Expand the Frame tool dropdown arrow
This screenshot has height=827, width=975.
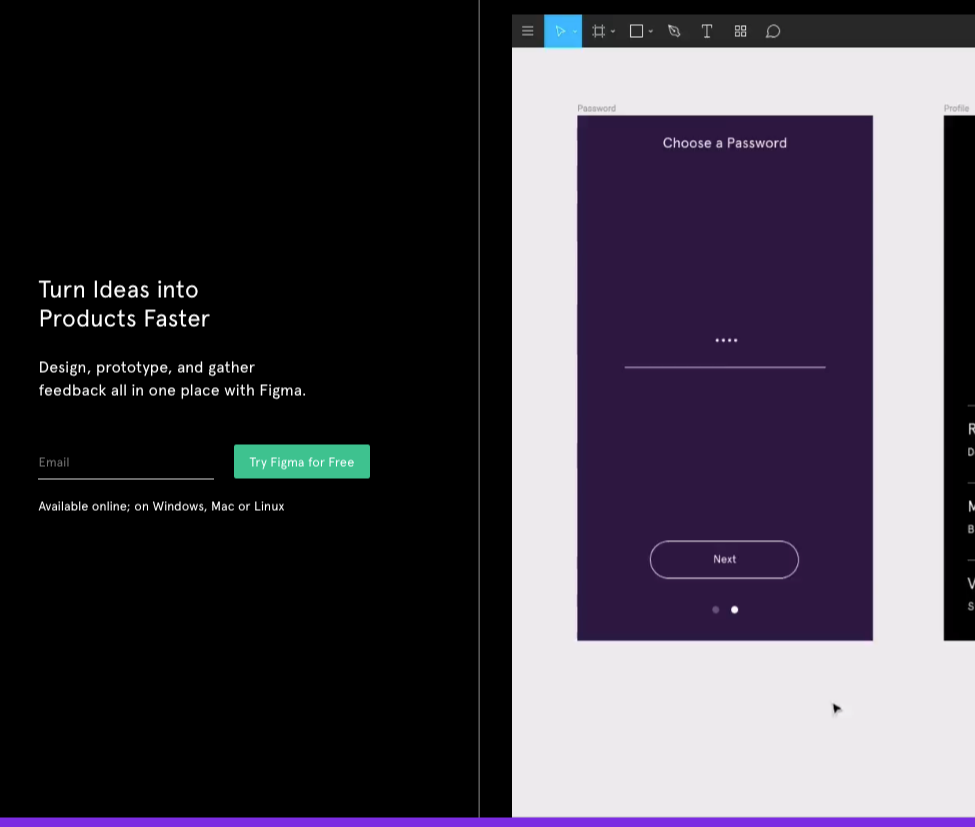(x=613, y=32)
